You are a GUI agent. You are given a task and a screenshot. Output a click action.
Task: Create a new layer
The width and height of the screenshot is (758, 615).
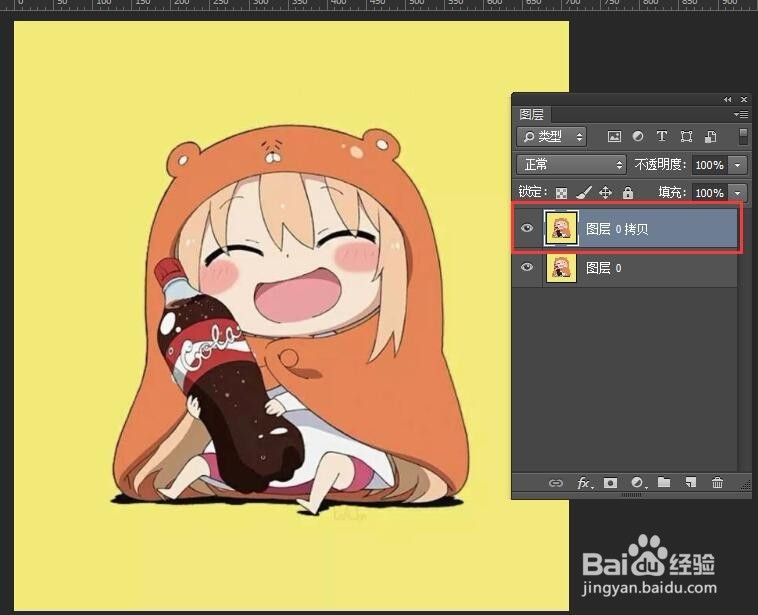pyautogui.click(x=690, y=482)
